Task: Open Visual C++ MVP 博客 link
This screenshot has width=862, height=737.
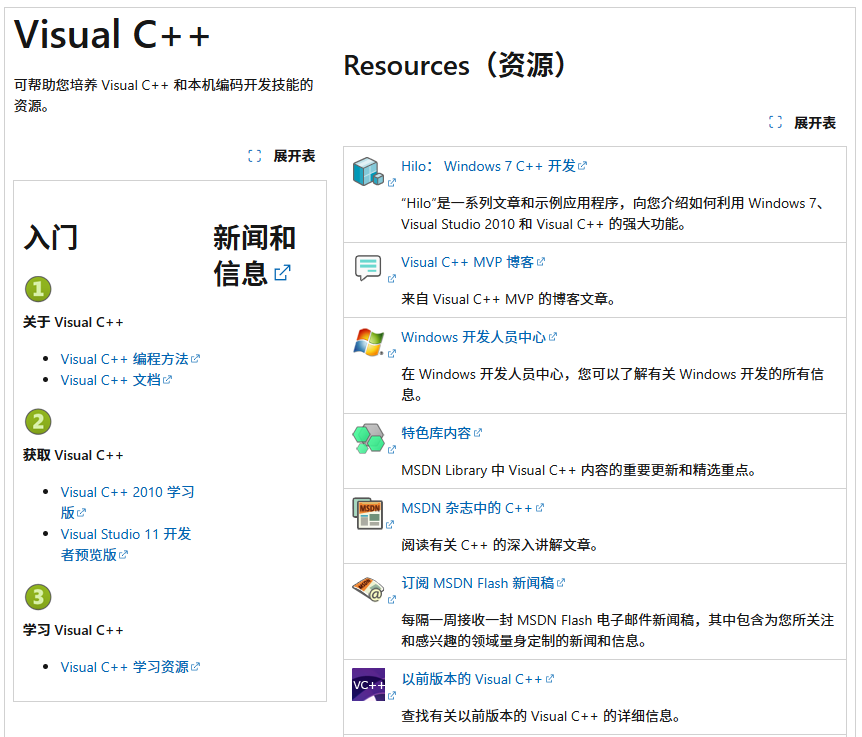Action: tap(473, 262)
